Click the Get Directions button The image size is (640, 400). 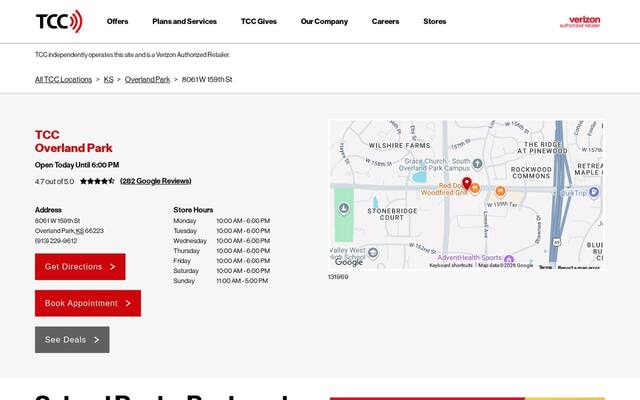(x=80, y=267)
